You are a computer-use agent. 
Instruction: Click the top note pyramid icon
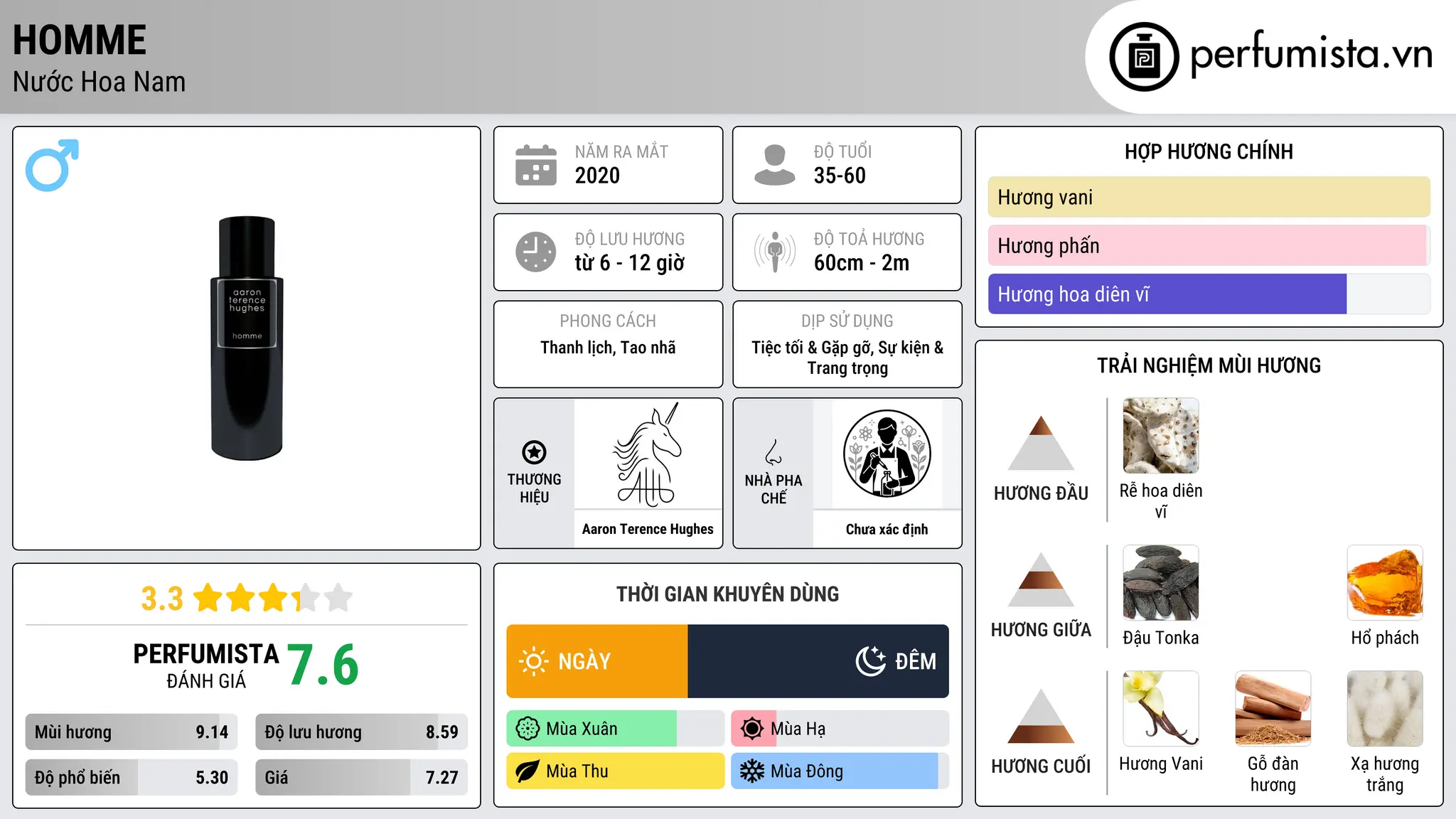(1041, 443)
